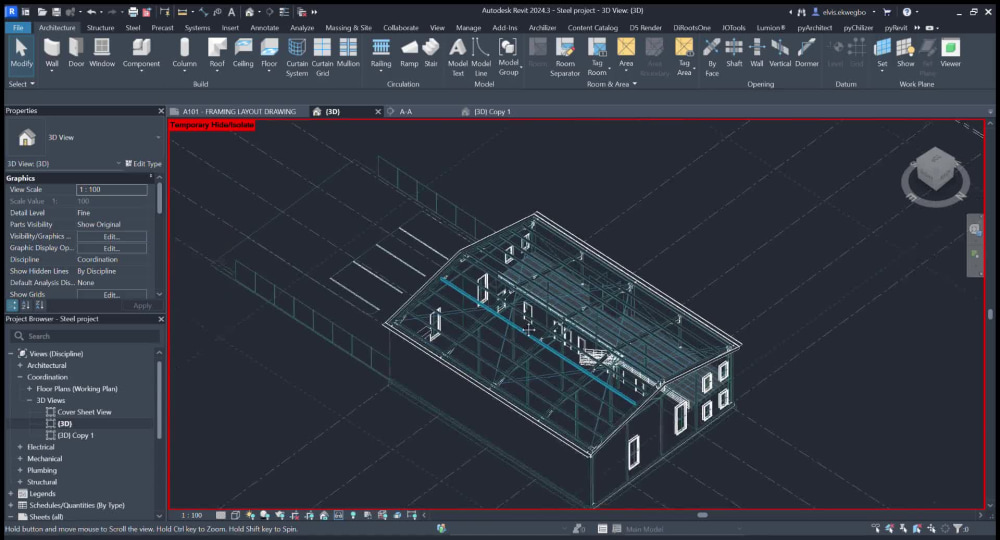
Task: Select the Wall tool in ribbon
Action: click(x=52, y=52)
